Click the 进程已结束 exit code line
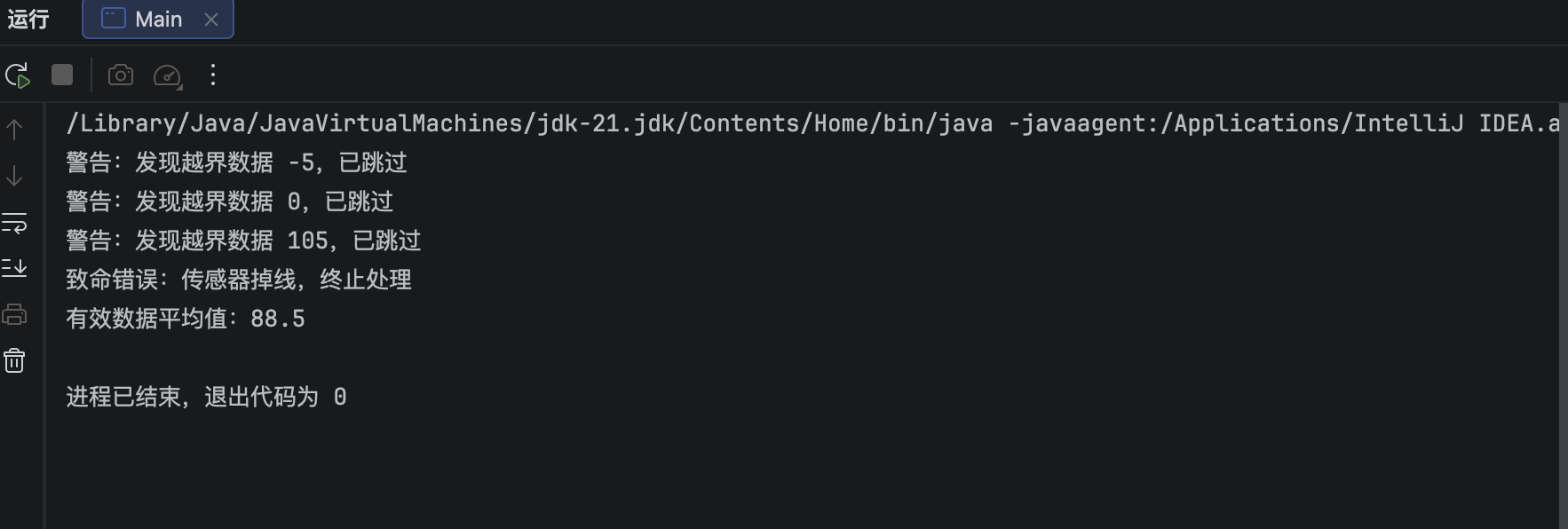 point(206,397)
